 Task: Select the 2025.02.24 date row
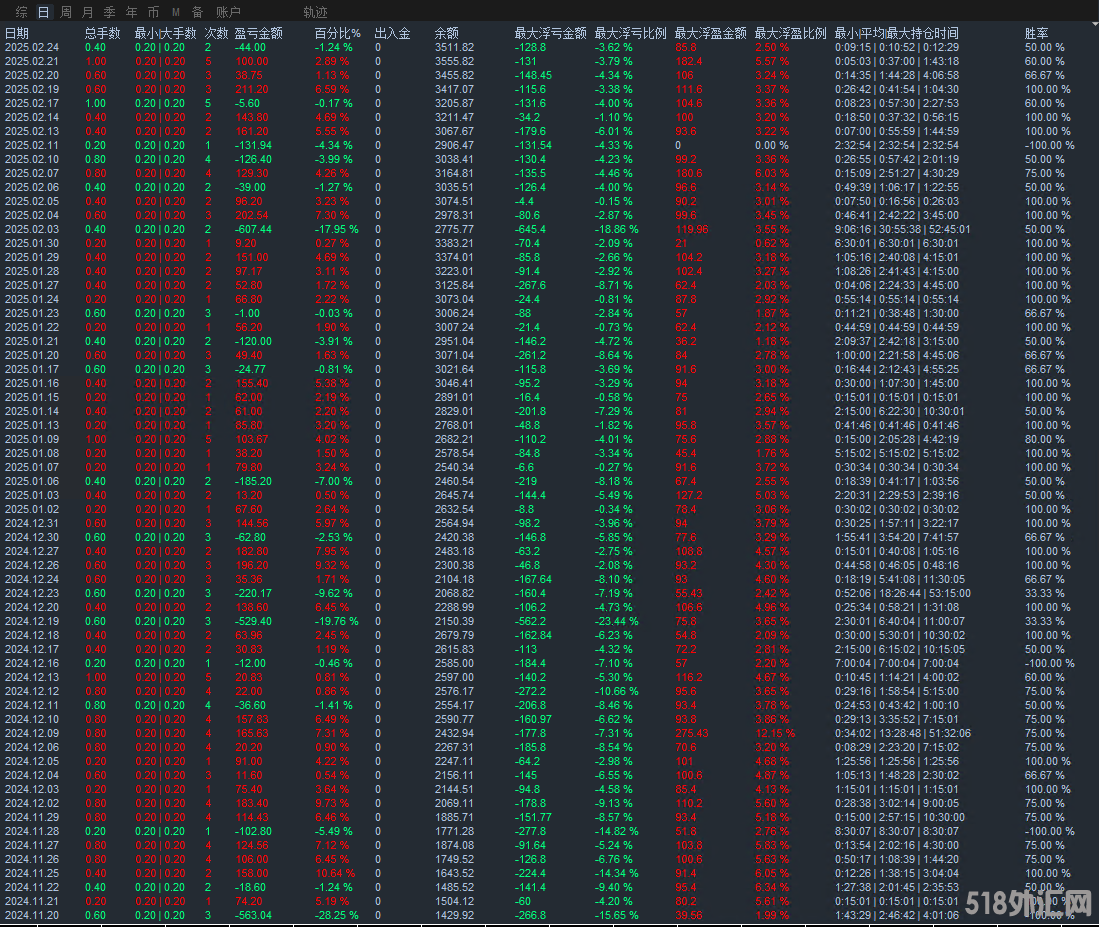(x=31, y=47)
